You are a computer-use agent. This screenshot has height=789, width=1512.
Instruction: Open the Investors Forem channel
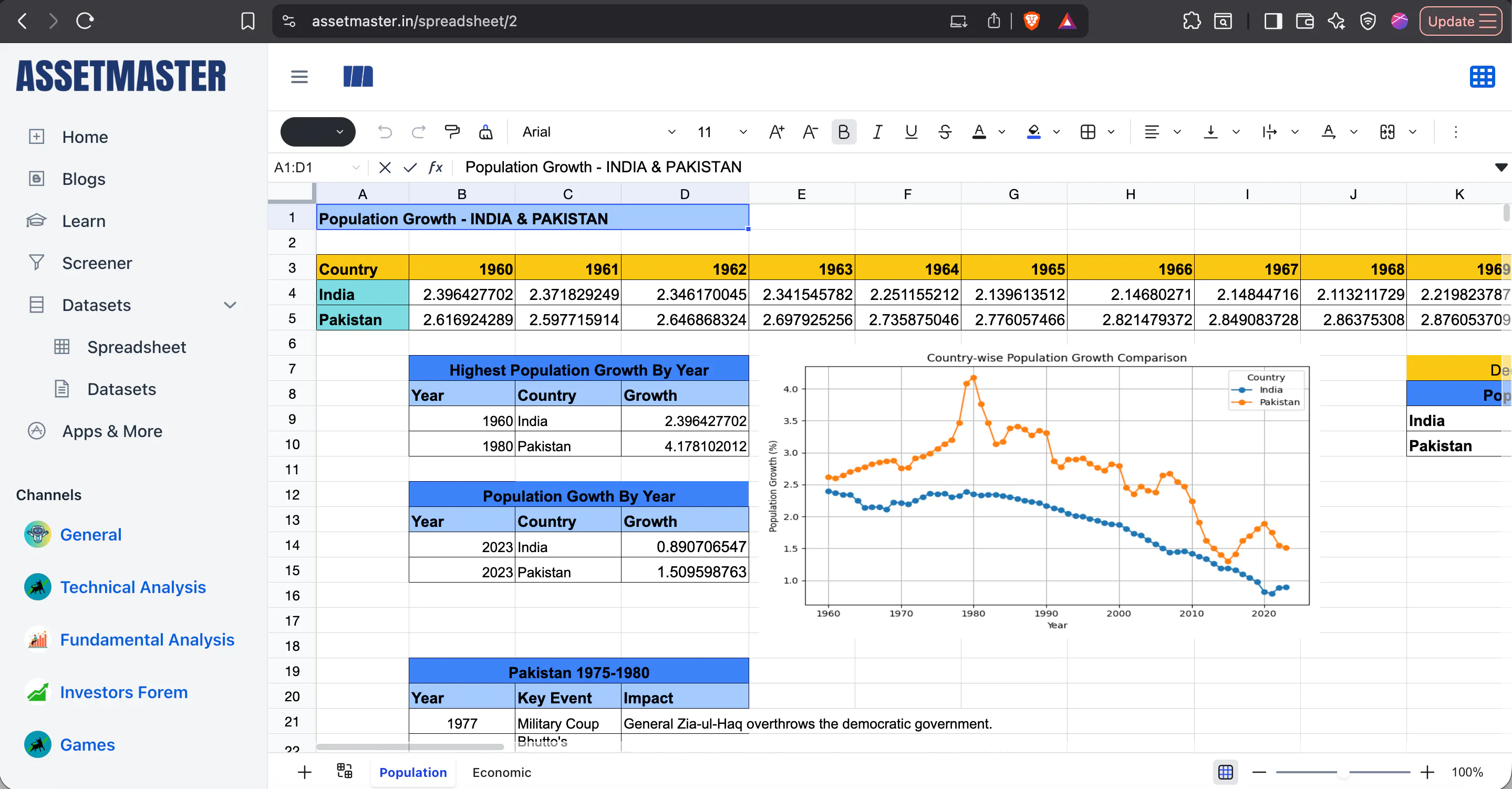(x=123, y=692)
